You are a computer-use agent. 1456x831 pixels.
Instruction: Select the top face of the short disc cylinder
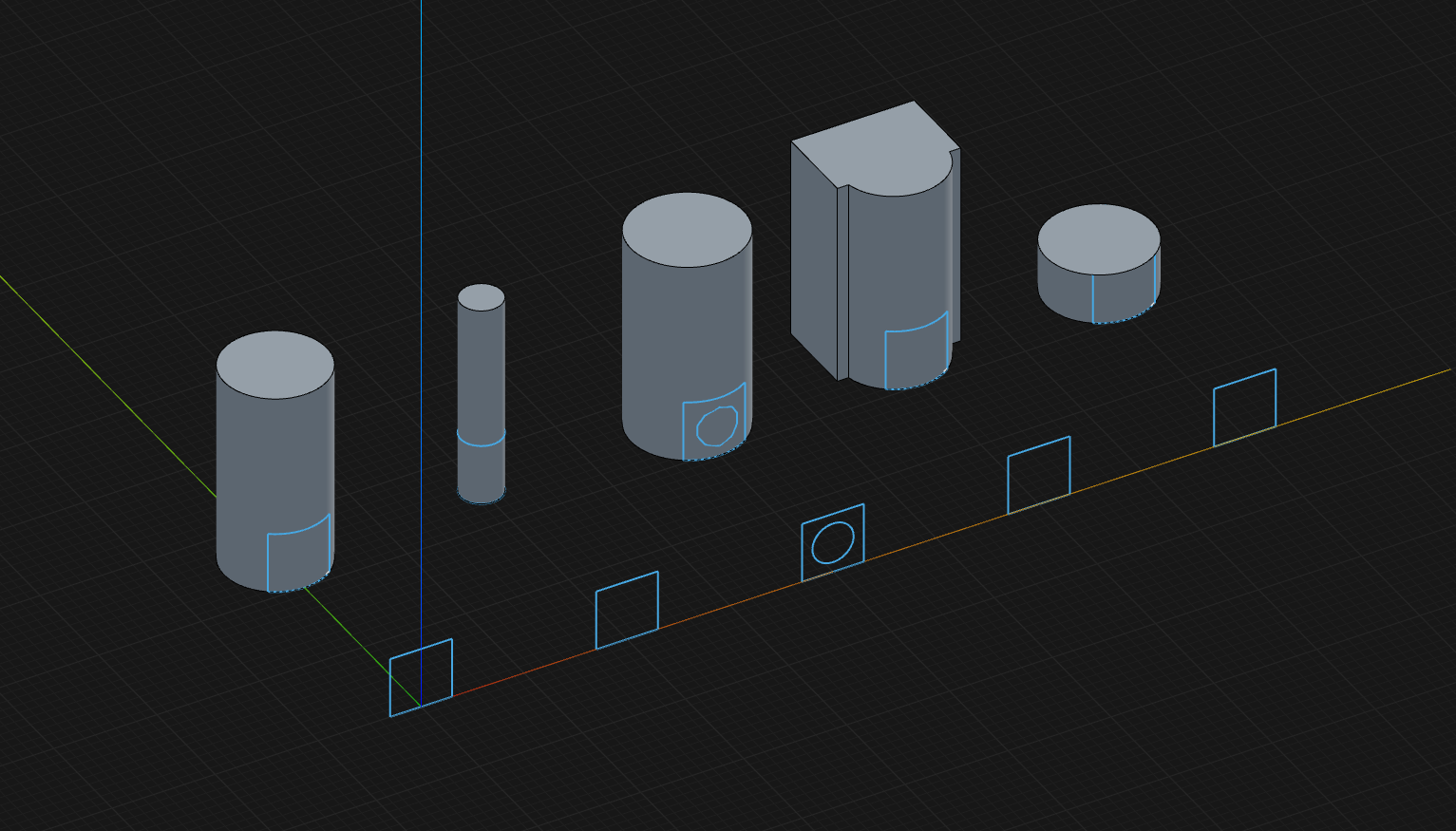coord(1099,239)
